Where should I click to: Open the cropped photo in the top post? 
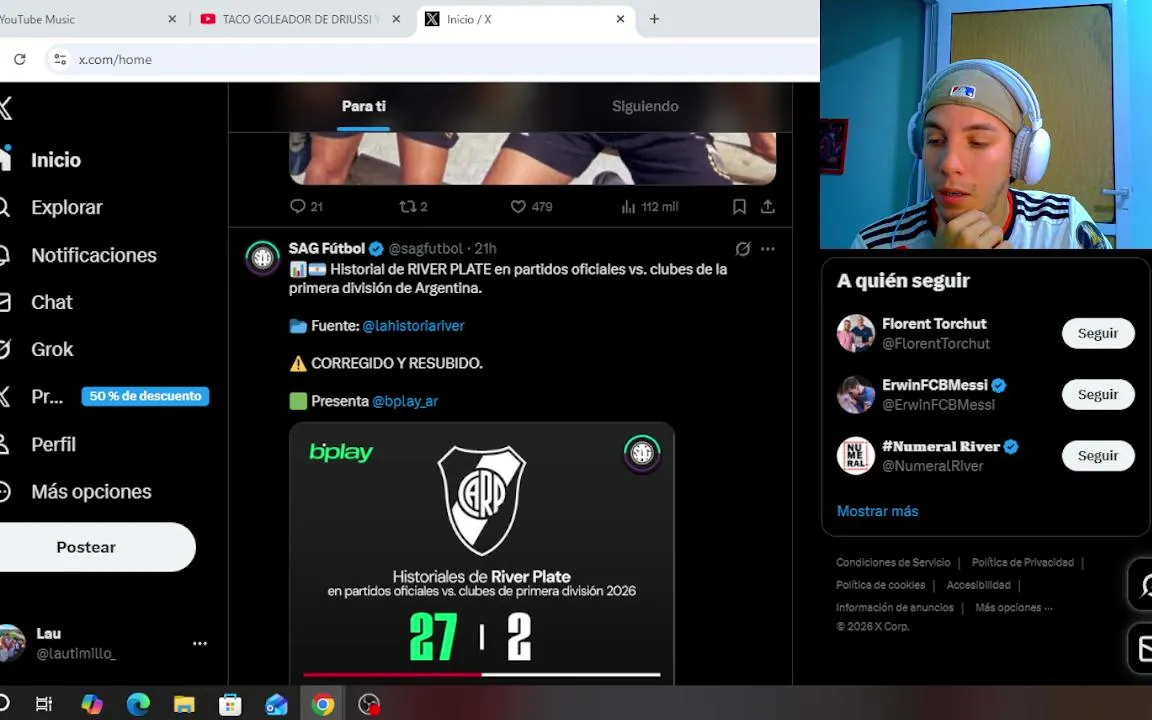(533, 158)
